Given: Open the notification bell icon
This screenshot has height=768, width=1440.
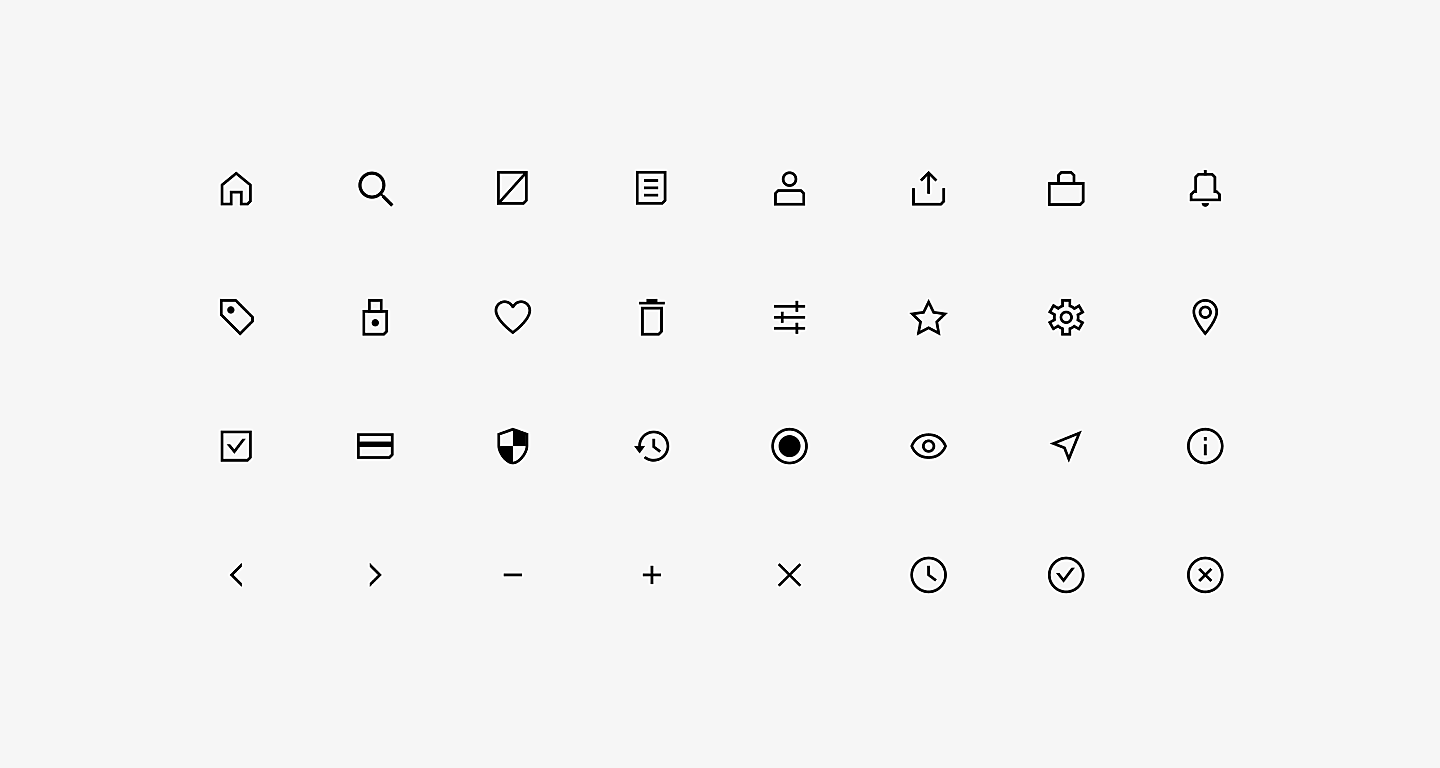Looking at the screenshot, I should (1205, 188).
